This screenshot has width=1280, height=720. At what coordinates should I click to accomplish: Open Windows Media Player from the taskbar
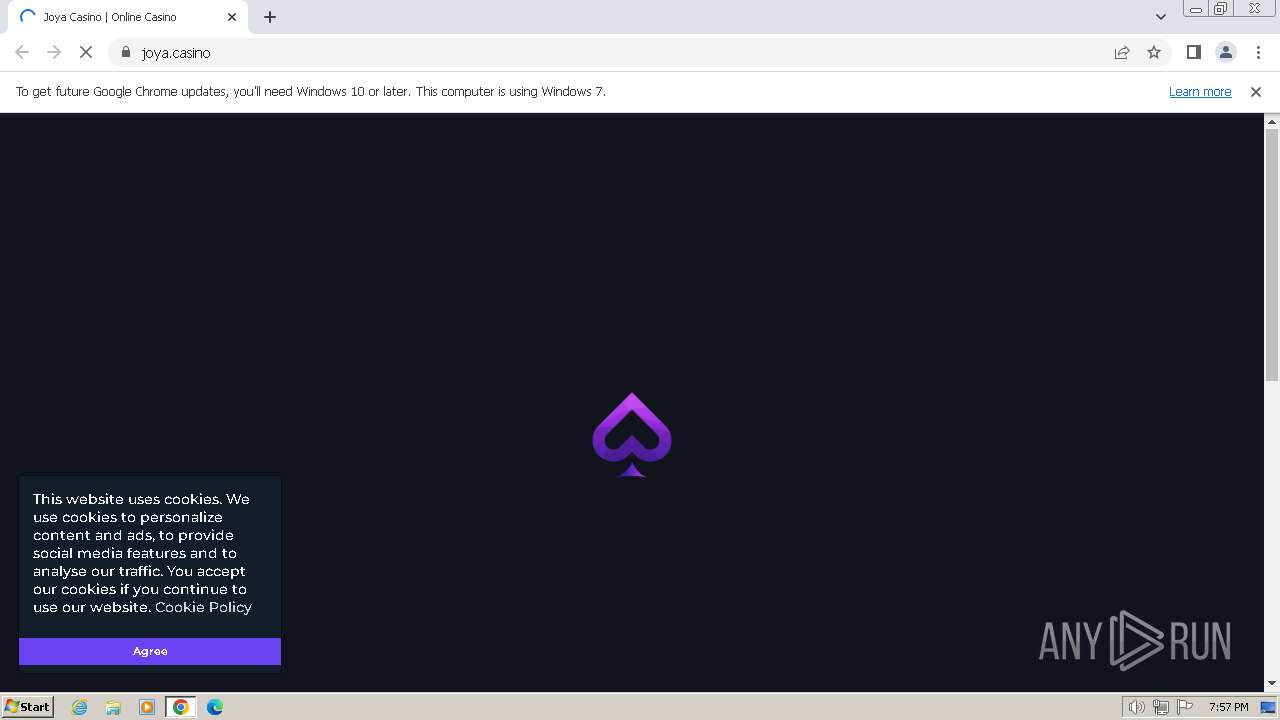(x=147, y=707)
